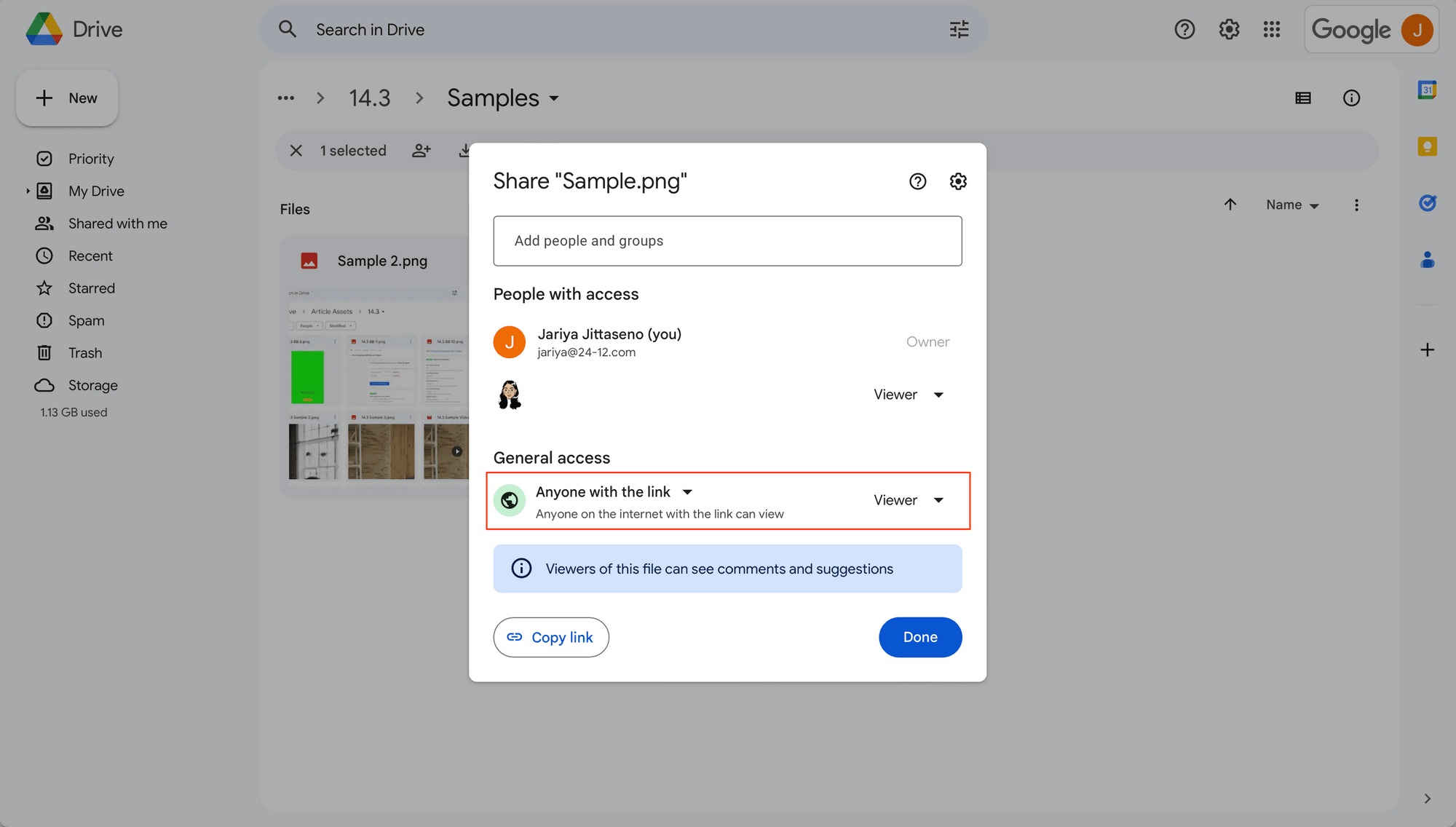The width and height of the screenshot is (1456, 827).
Task: Open the Starred section in sidebar
Action: click(x=91, y=288)
